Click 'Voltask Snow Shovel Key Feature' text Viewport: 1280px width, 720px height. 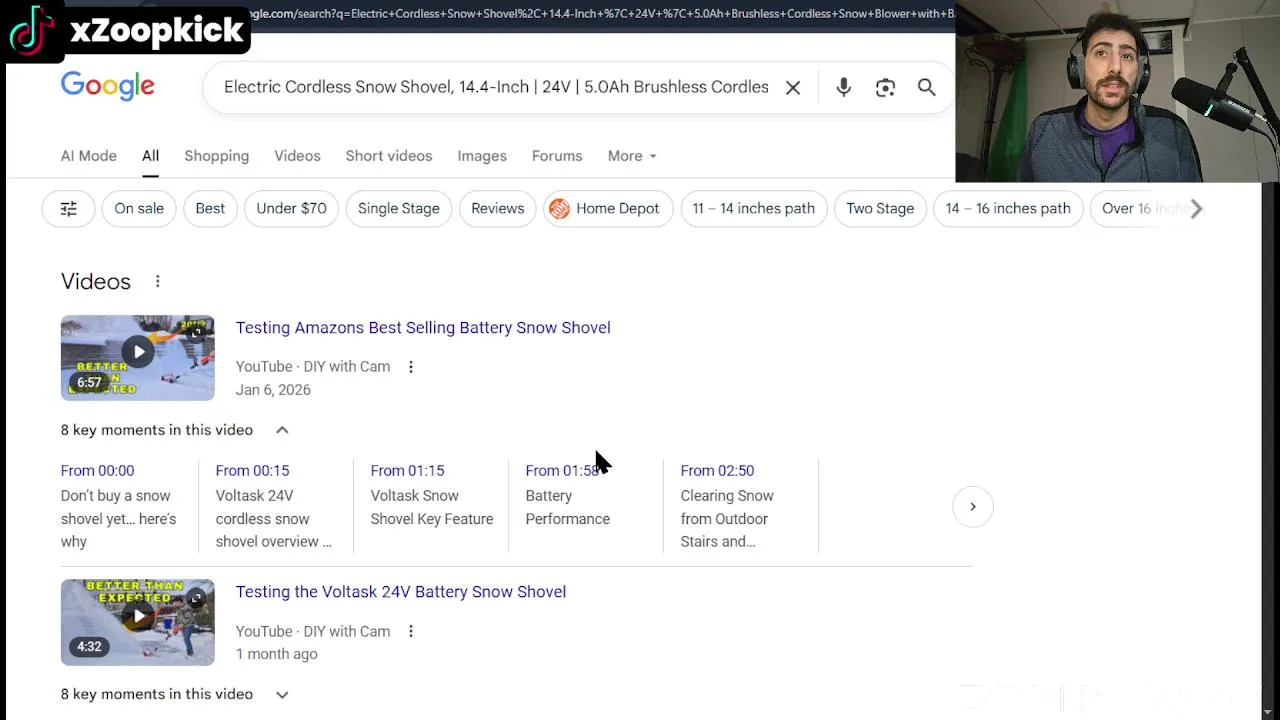432,507
